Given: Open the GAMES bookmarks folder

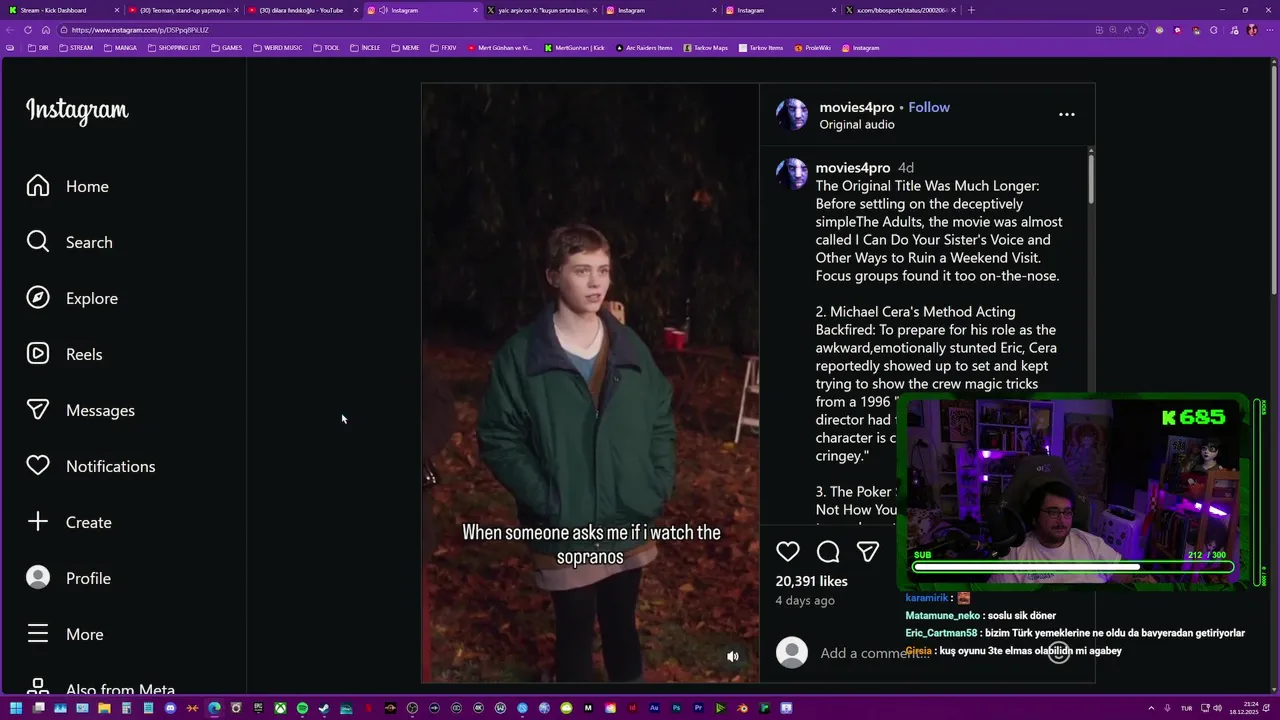Looking at the screenshot, I should 226,48.
